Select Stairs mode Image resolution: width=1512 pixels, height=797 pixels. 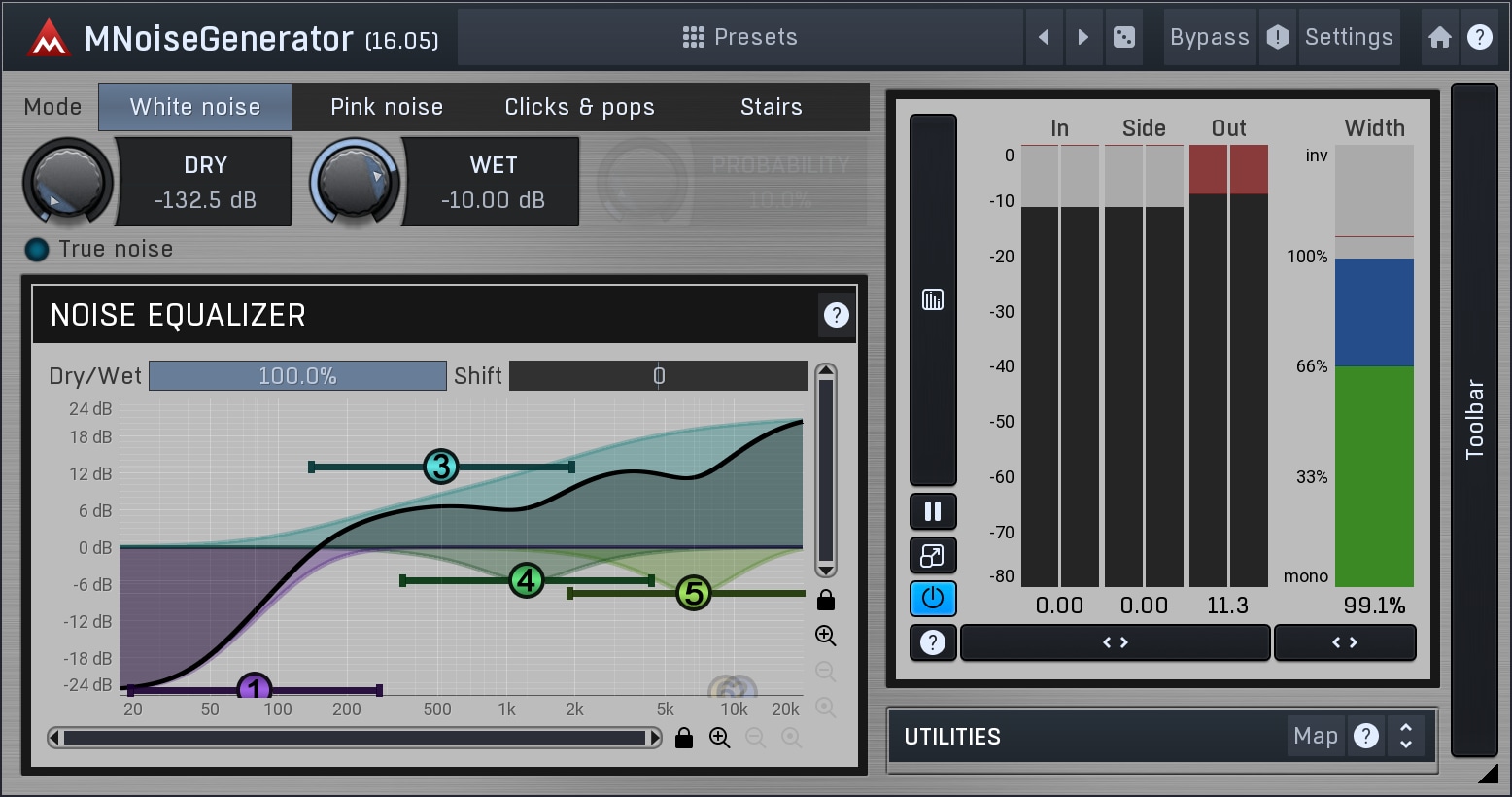click(772, 107)
